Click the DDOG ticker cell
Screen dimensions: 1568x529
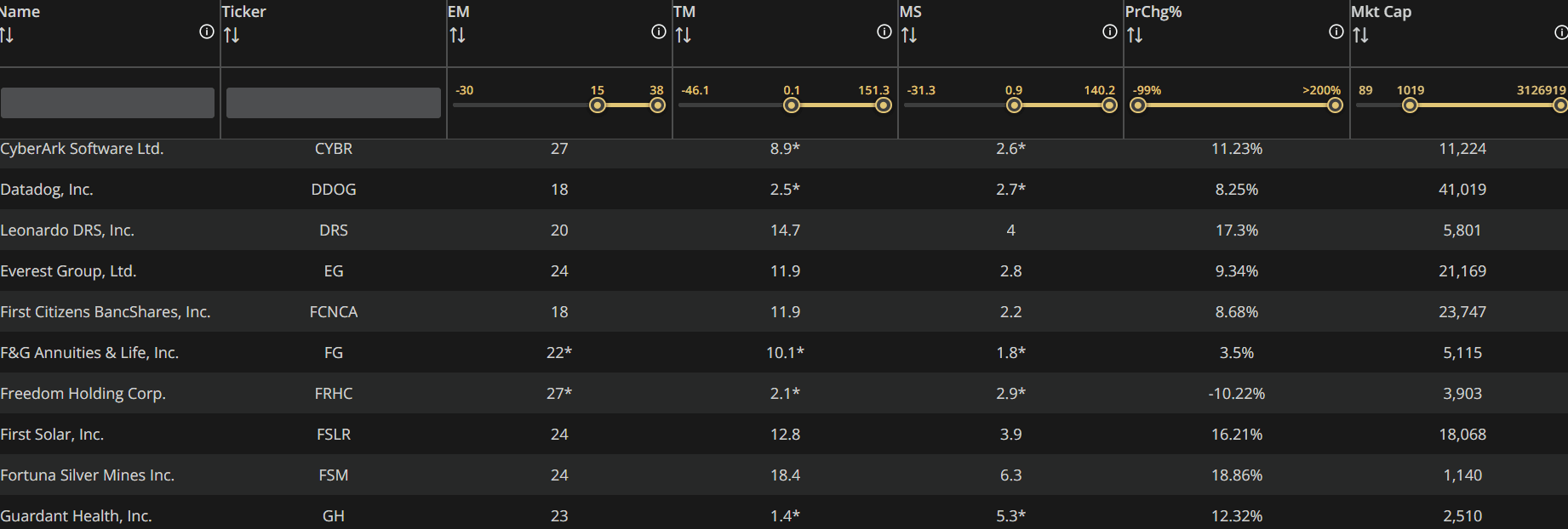(x=334, y=189)
